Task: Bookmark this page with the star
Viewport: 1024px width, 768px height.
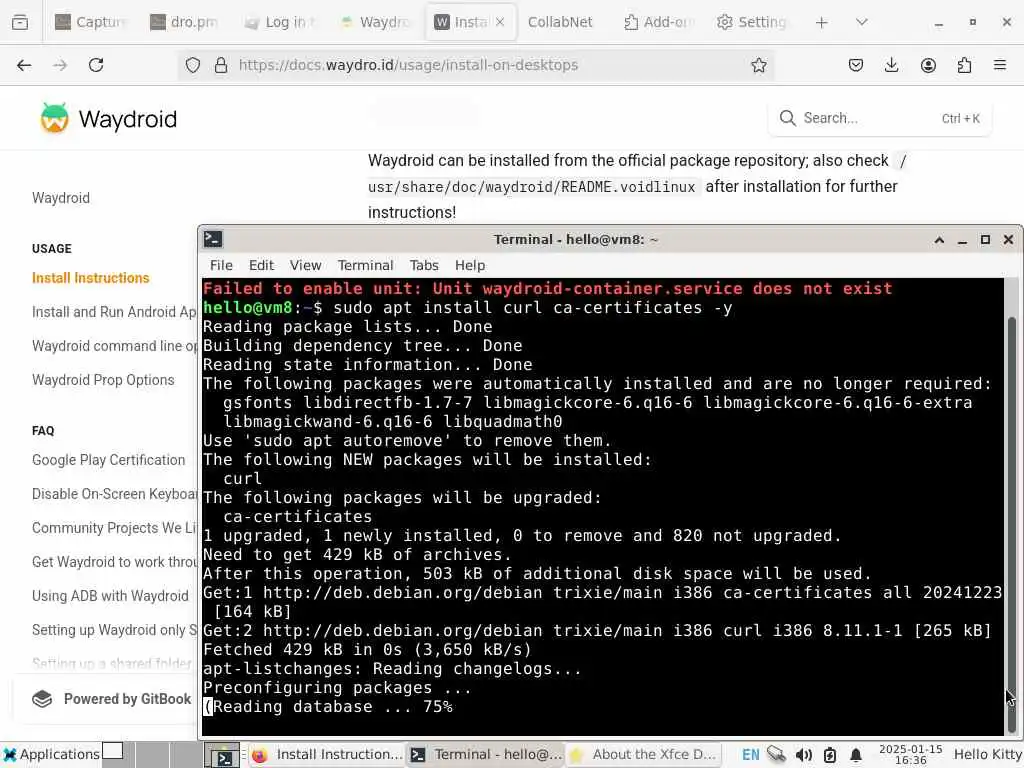Action: [x=758, y=65]
